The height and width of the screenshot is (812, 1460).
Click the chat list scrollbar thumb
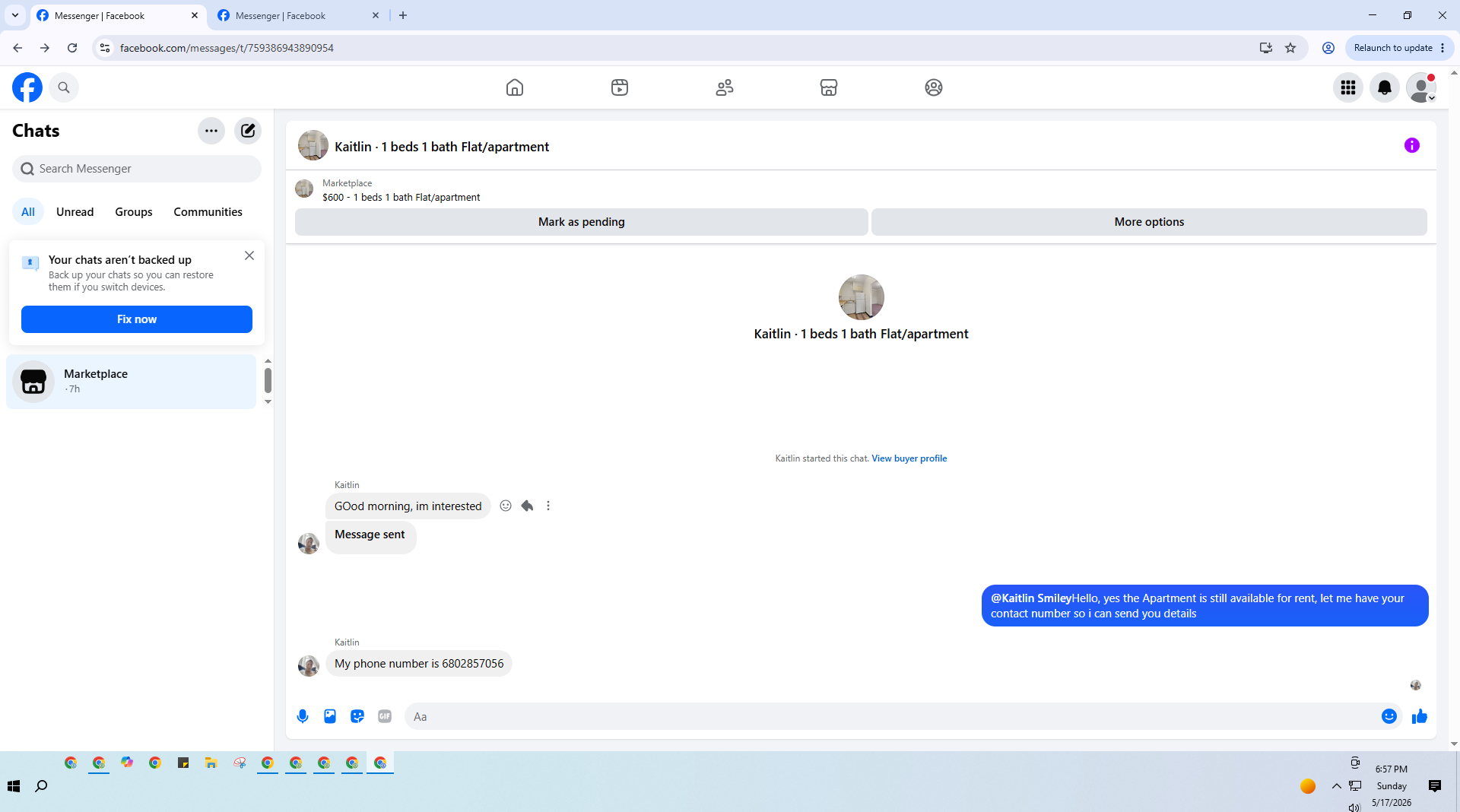coord(268,380)
